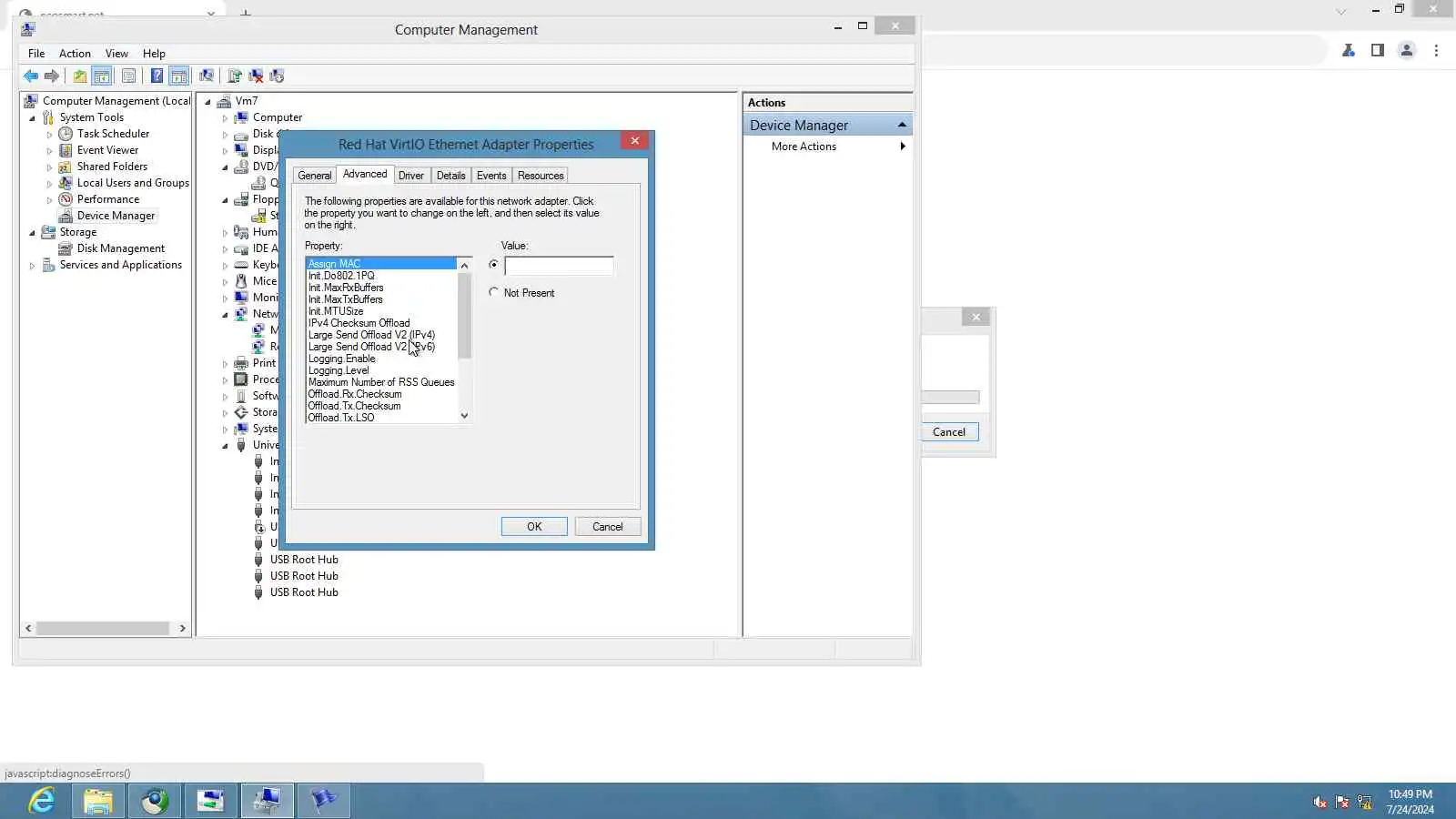Open the Action menu
This screenshot has height=819, width=1456.
[x=75, y=54]
